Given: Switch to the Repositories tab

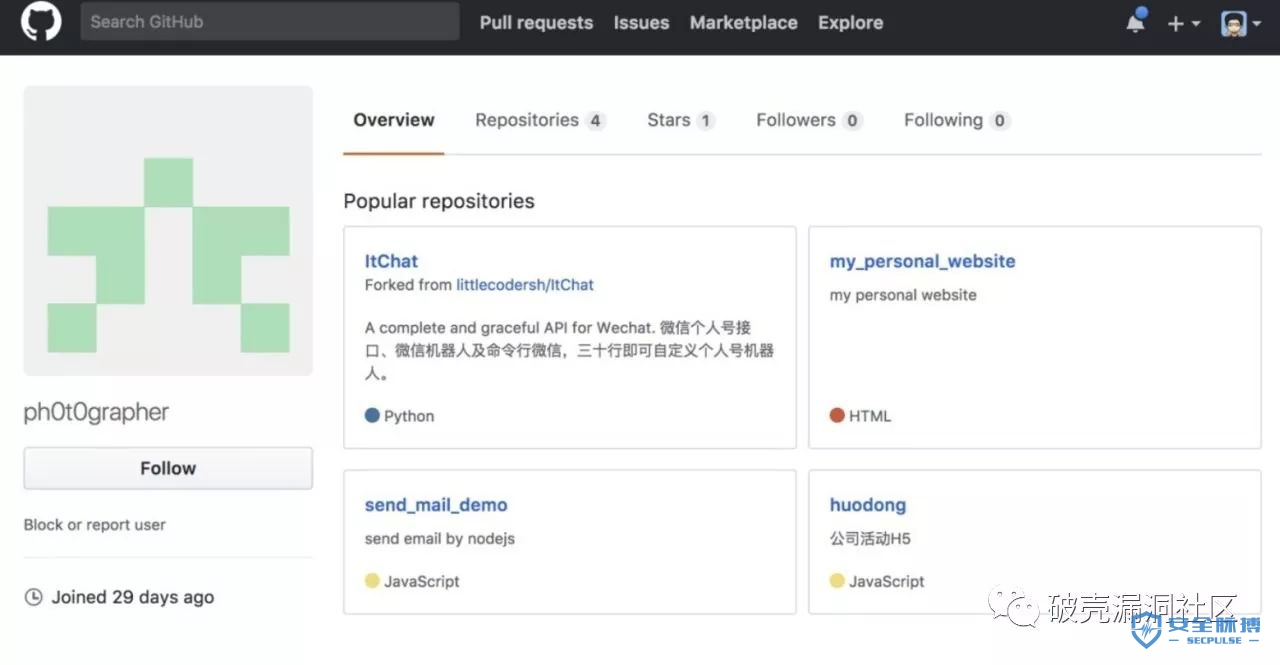Looking at the screenshot, I should click(540, 120).
